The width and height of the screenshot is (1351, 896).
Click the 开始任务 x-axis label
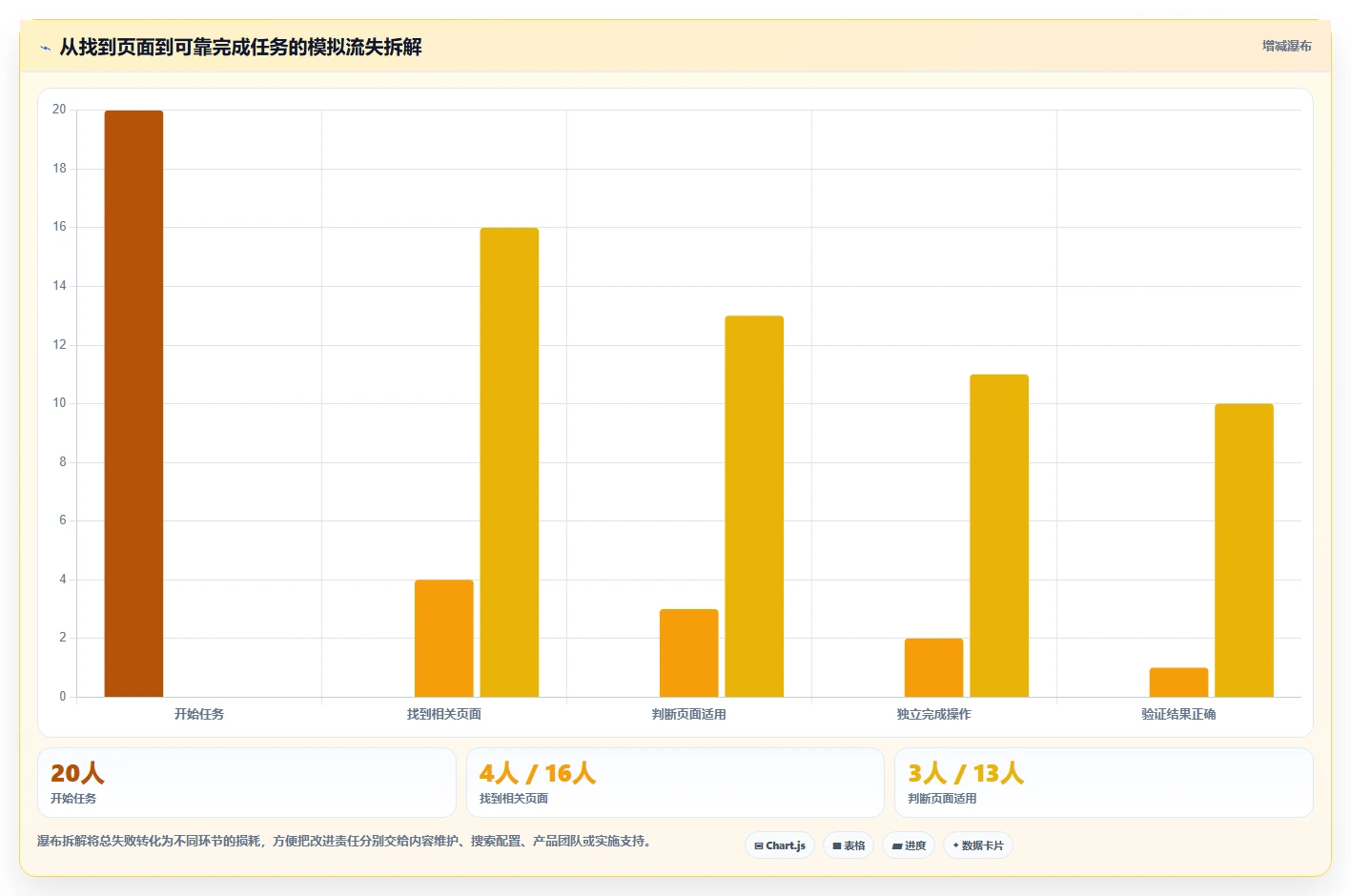click(x=199, y=714)
